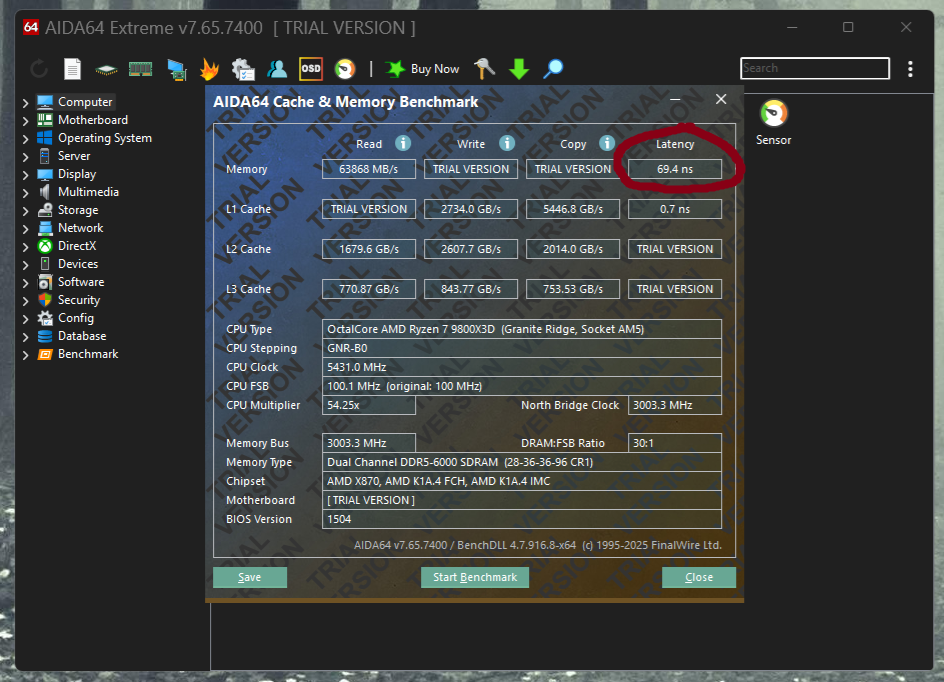Expand the Benchmark tree node

tap(25, 355)
